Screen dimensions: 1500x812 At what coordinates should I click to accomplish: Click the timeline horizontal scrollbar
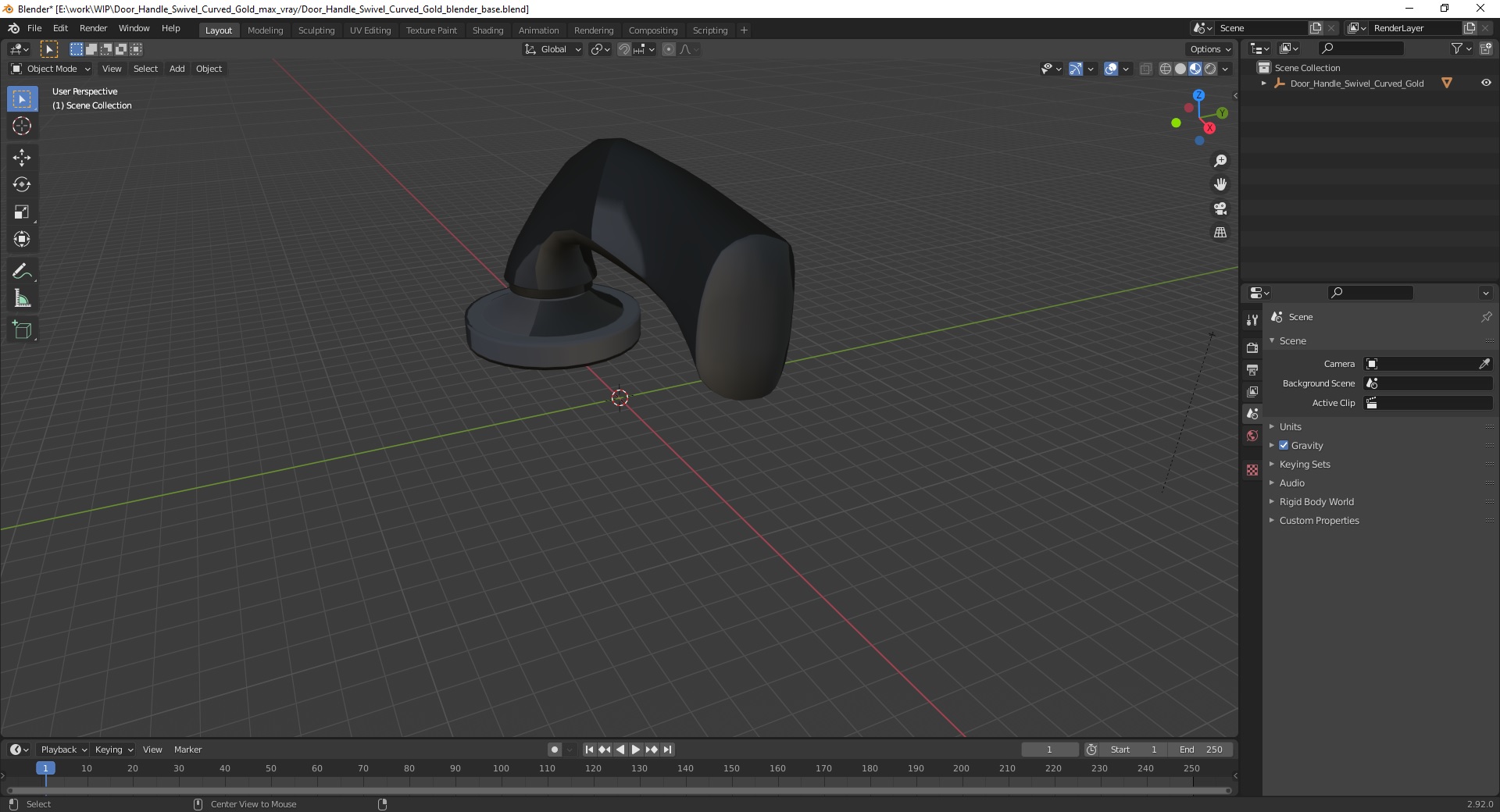(619, 790)
